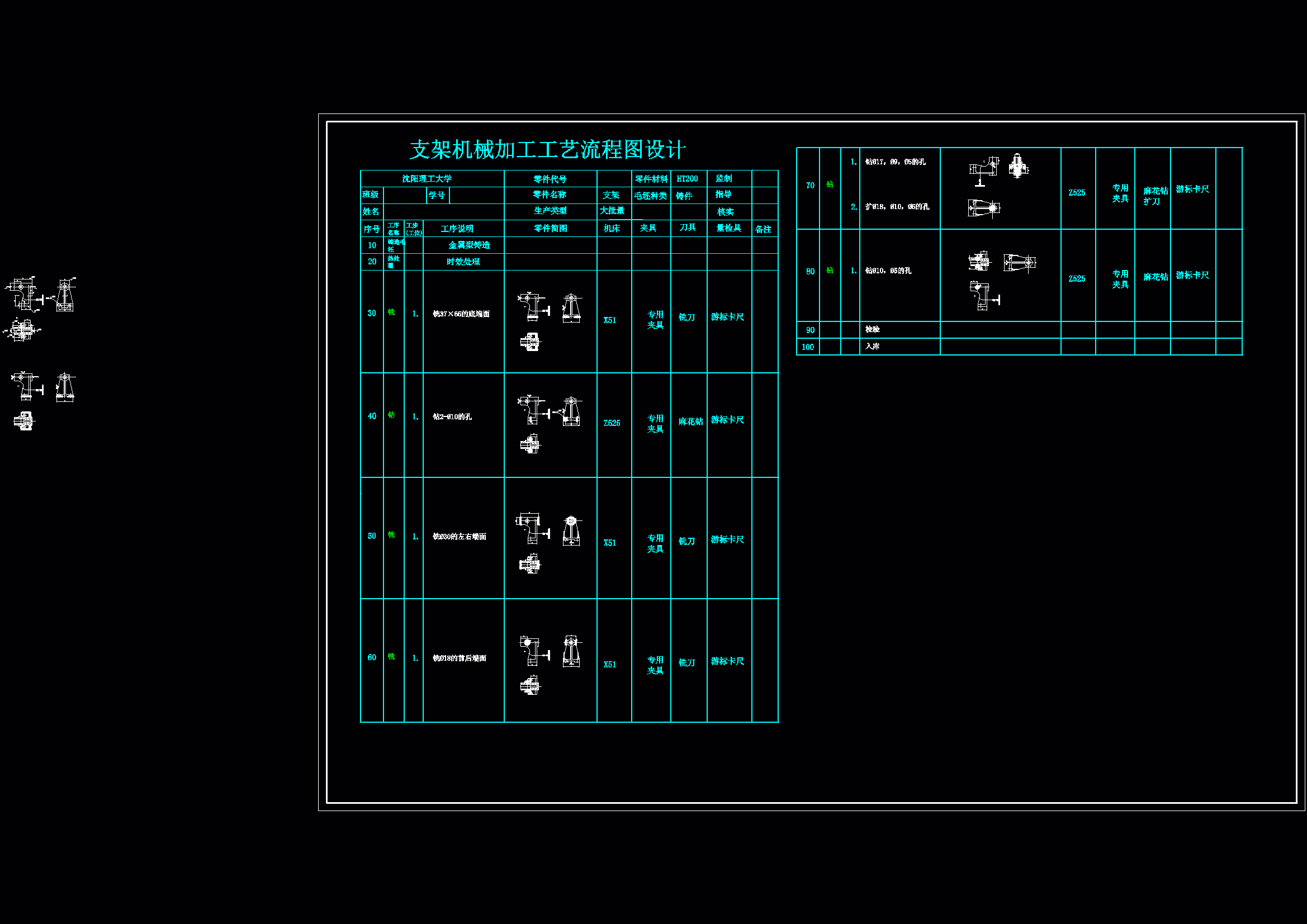Select the green 铣 label in row 30
The image size is (1307, 924).
(391, 312)
